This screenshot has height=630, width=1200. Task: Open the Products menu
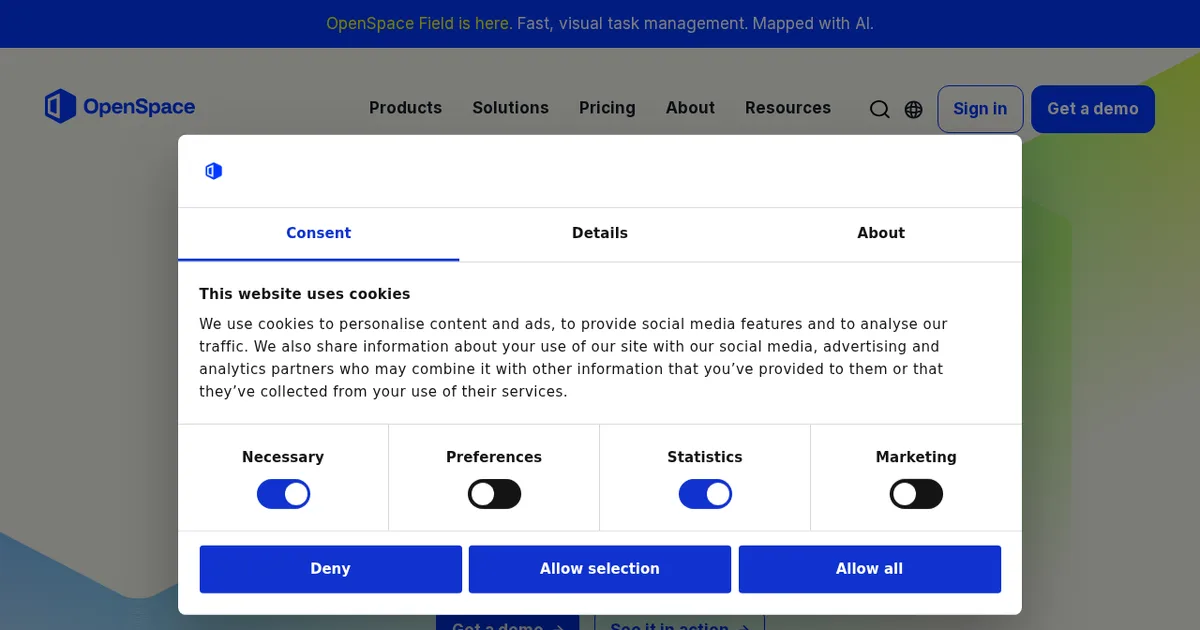tap(405, 108)
